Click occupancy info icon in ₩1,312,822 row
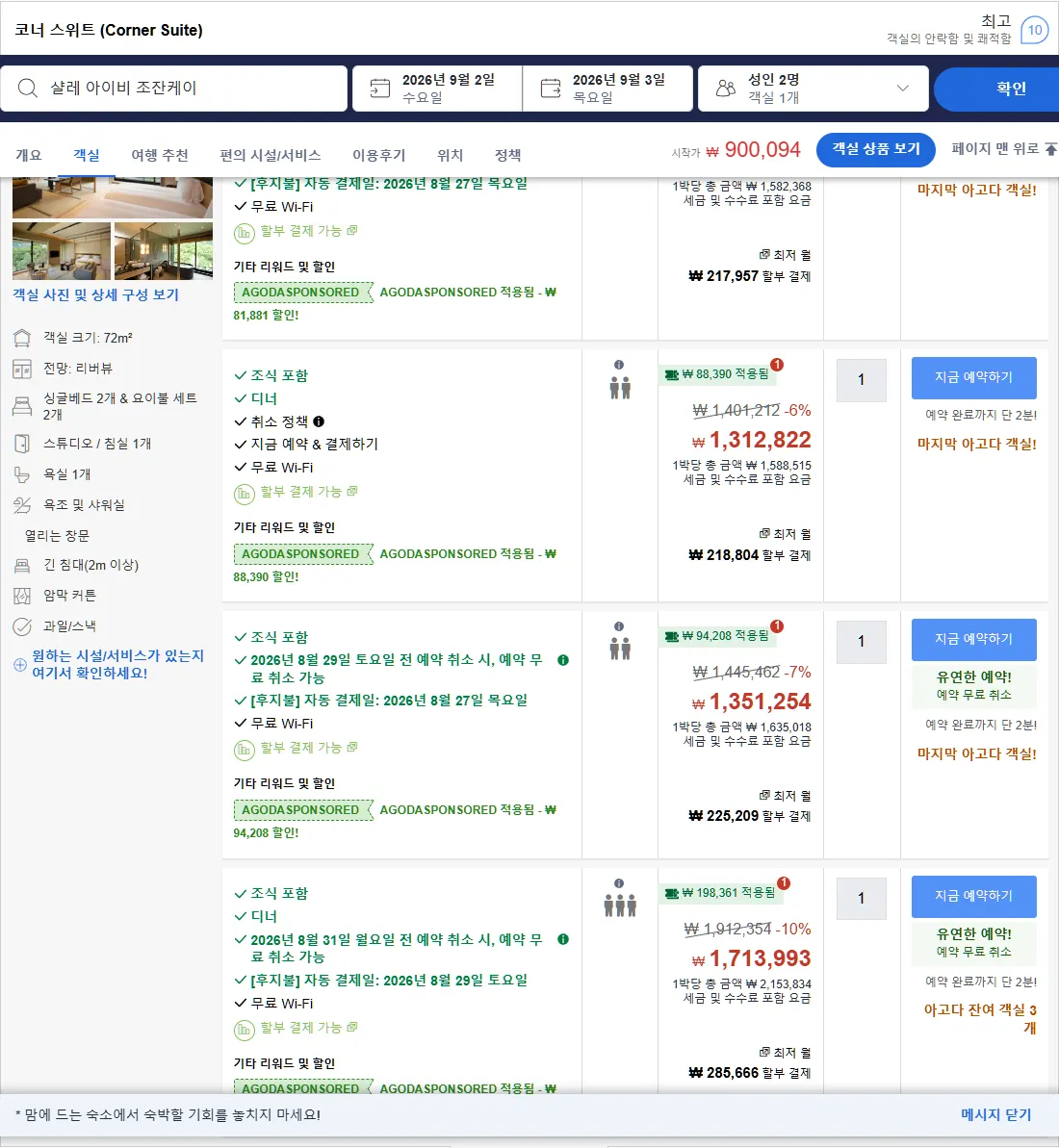Image resolution: width=1059 pixels, height=1148 pixels. [x=619, y=365]
